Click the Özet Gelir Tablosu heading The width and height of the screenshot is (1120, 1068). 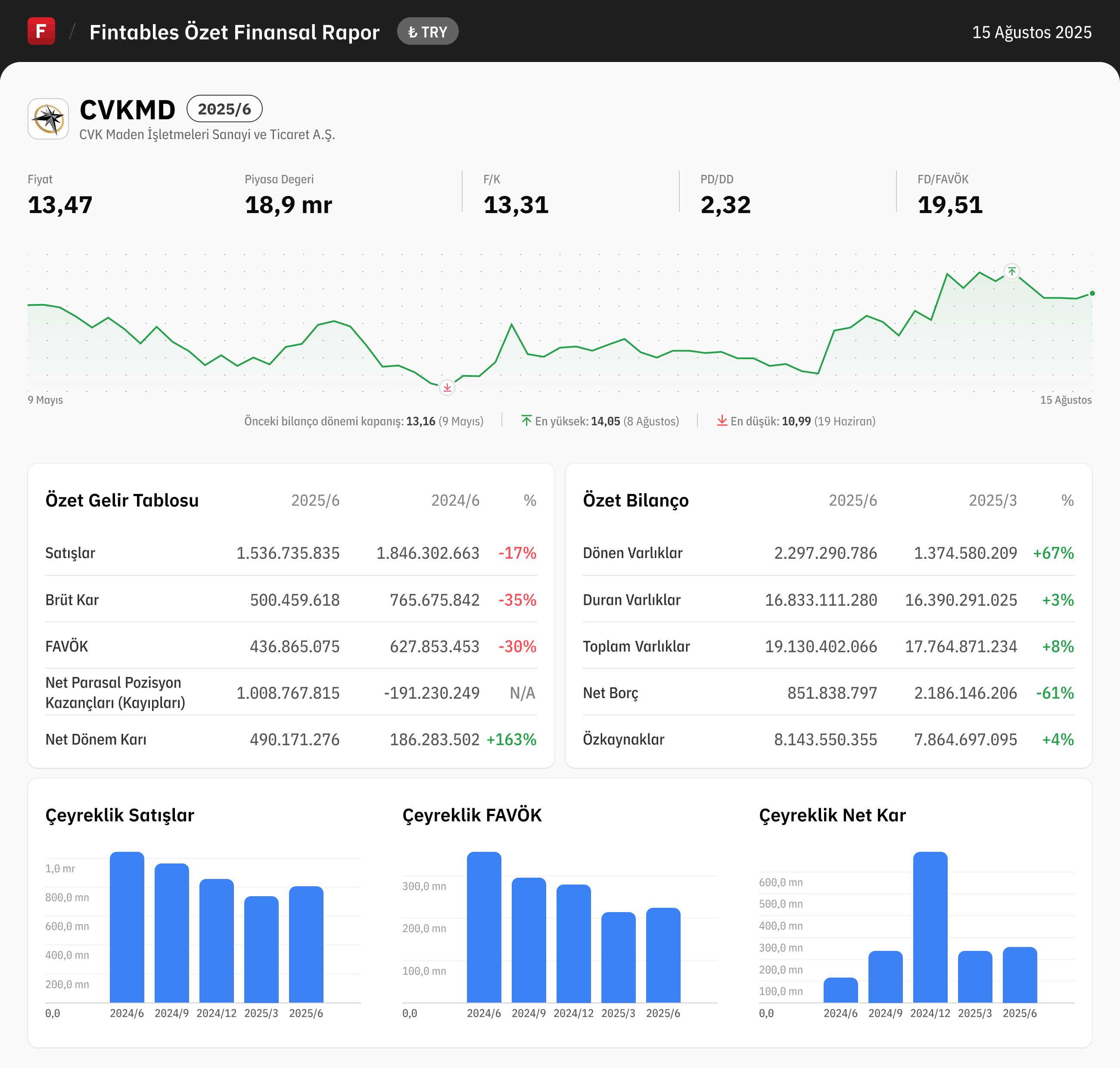click(122, 500)
